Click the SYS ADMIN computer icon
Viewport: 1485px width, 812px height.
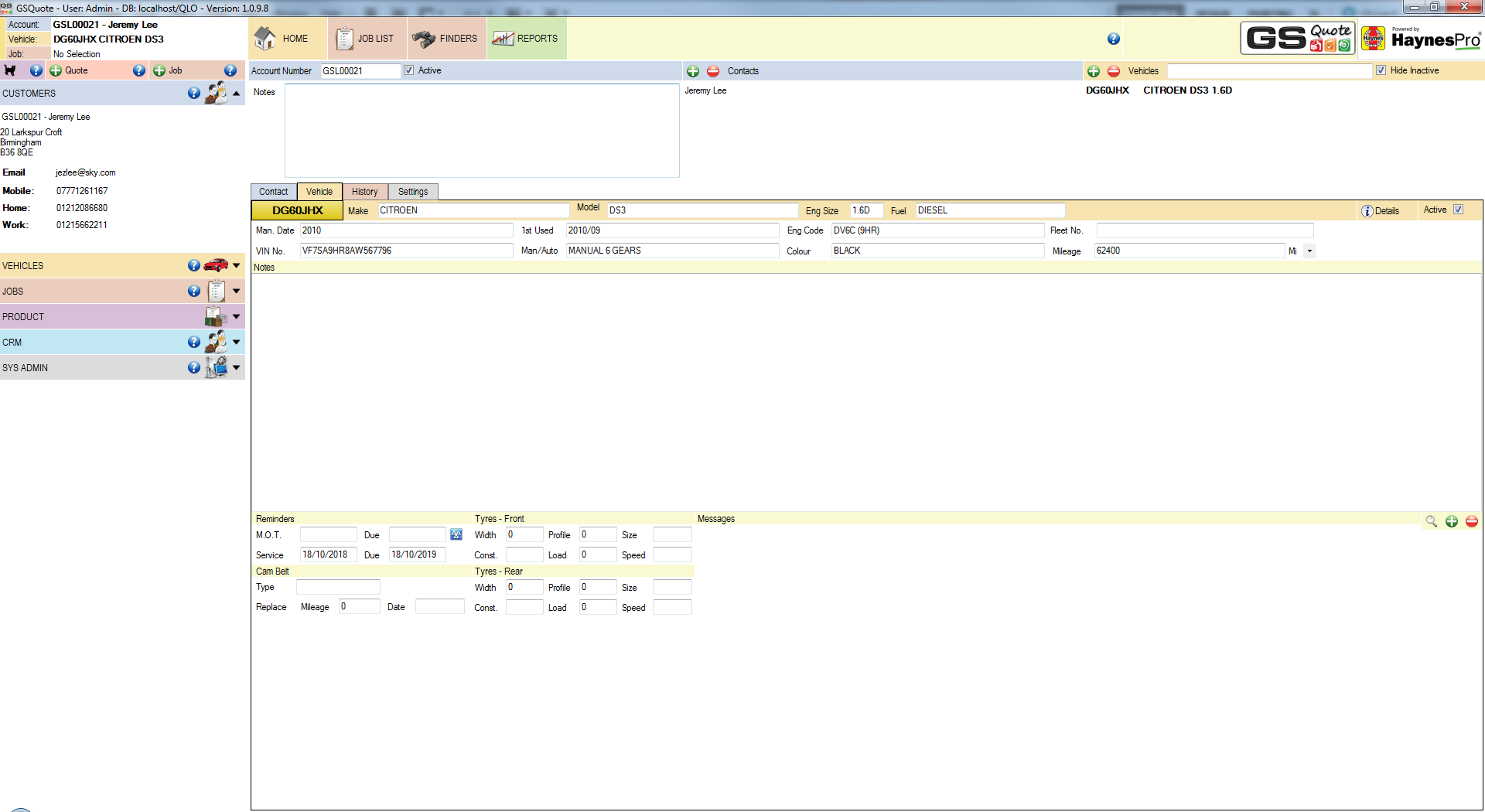(x=217, y=367)
